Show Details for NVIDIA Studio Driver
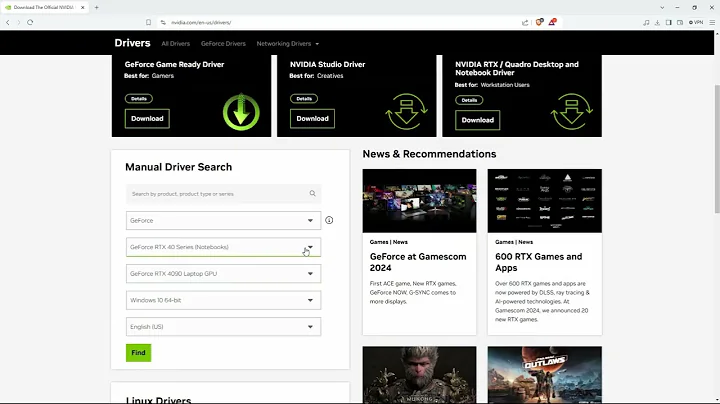Viewport: 720px width, 404px height. tap(304, 99)
